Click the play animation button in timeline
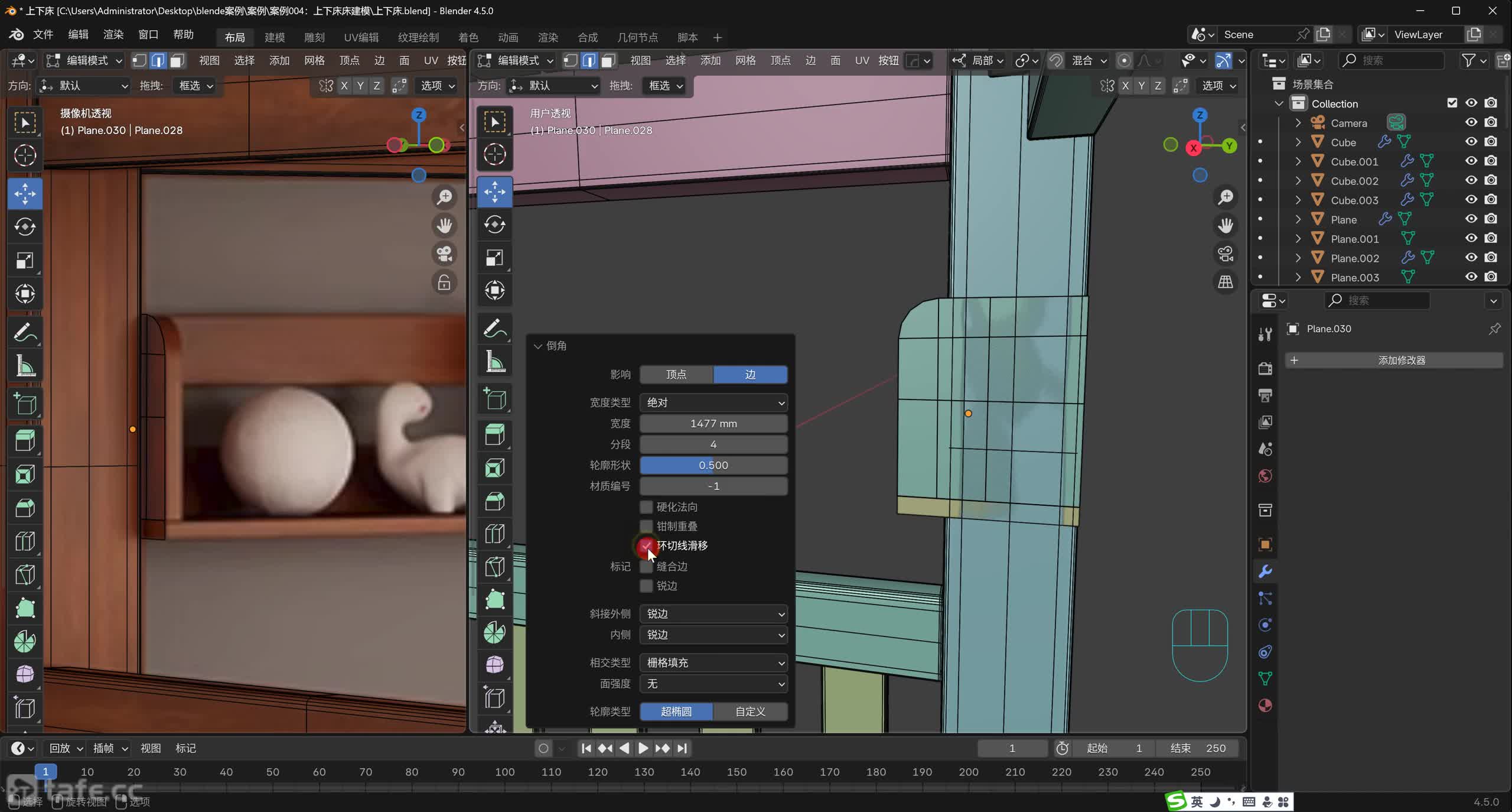The image size is (1512, 812). point(643,748)
